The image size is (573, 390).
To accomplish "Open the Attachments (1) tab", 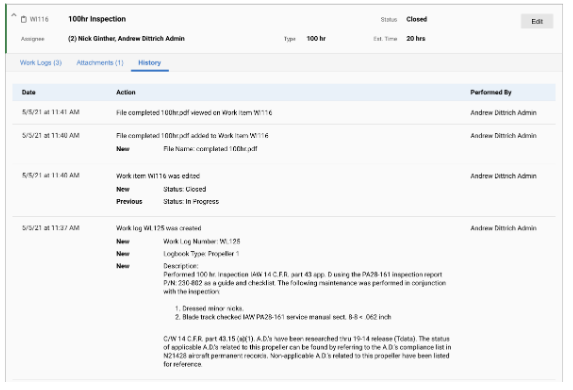I will tap(100, 63).
